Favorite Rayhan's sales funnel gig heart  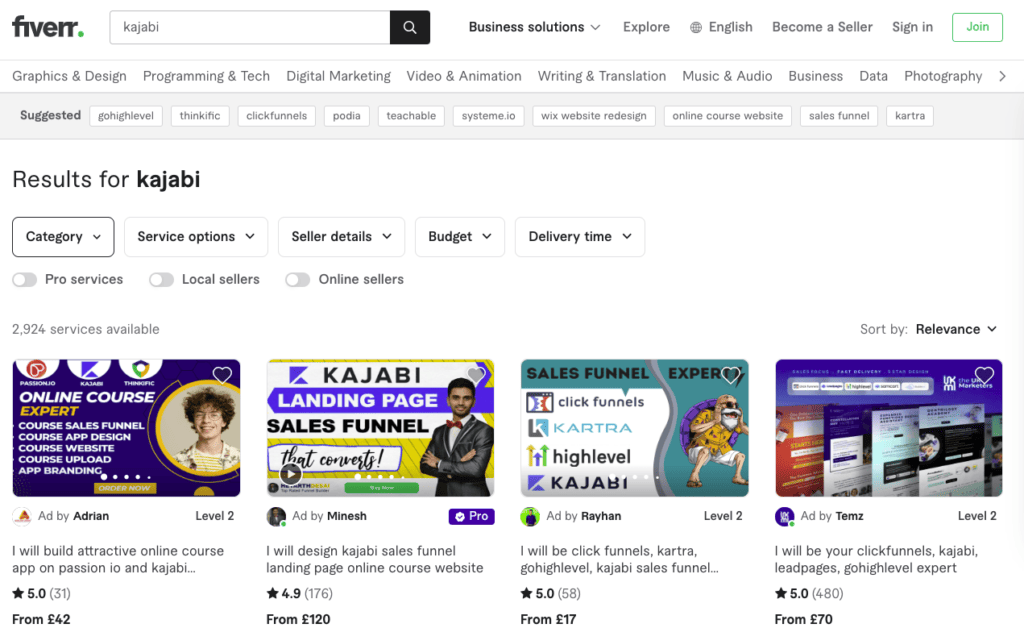[730, 375]
